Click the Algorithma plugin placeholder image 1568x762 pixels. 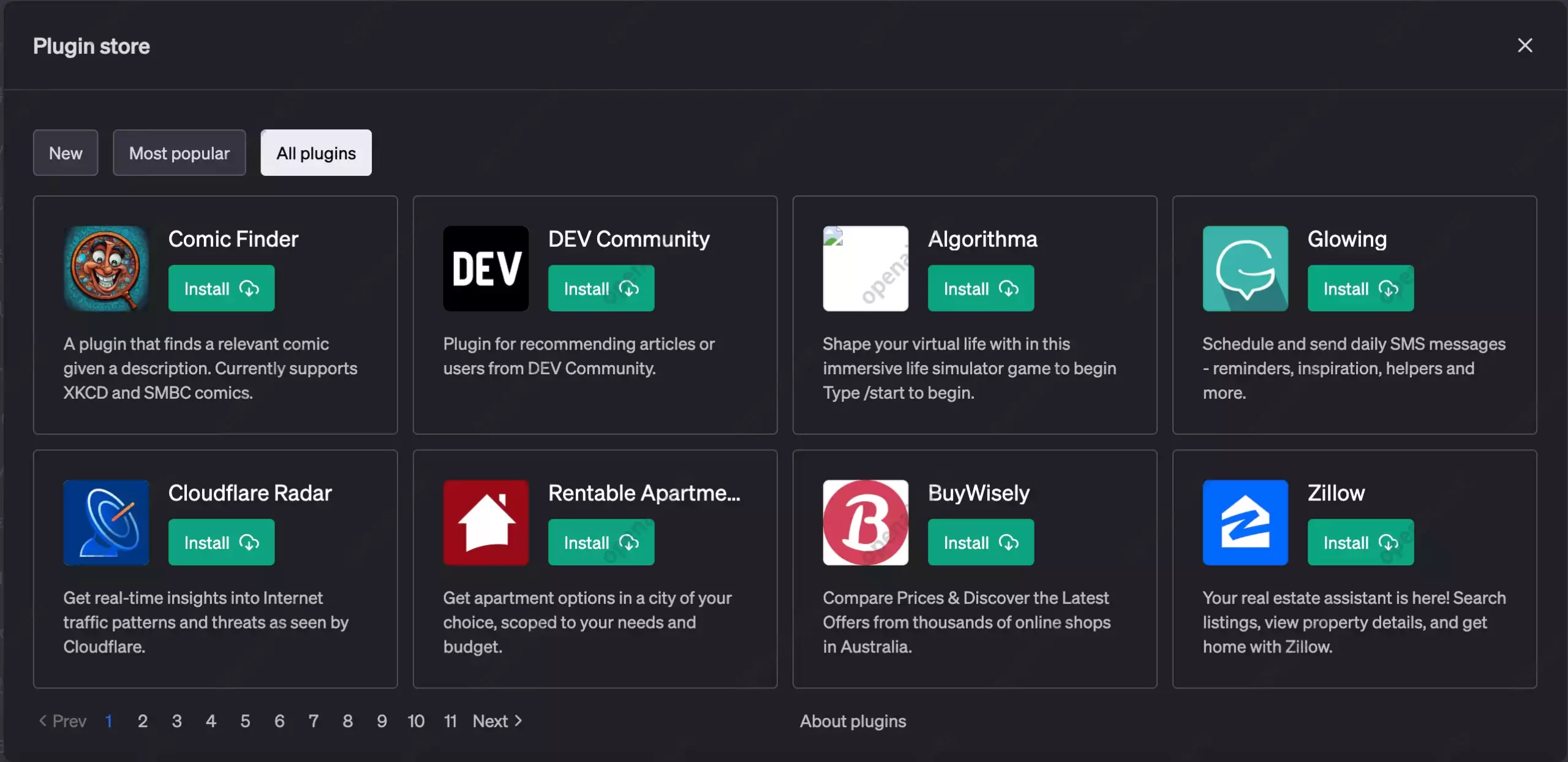[x=865, y=268]
